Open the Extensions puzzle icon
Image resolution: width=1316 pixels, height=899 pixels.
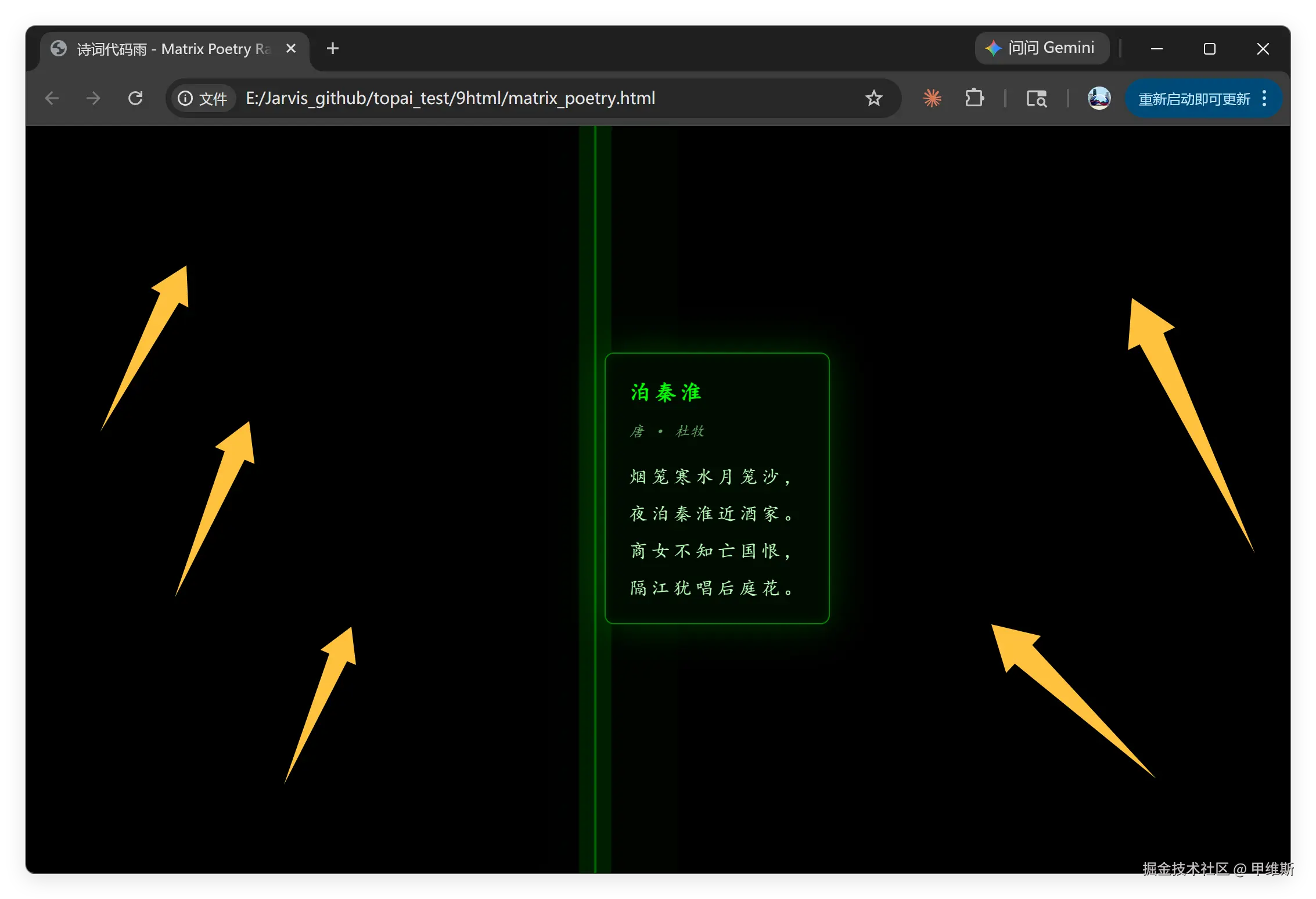(x=975, y=98)
